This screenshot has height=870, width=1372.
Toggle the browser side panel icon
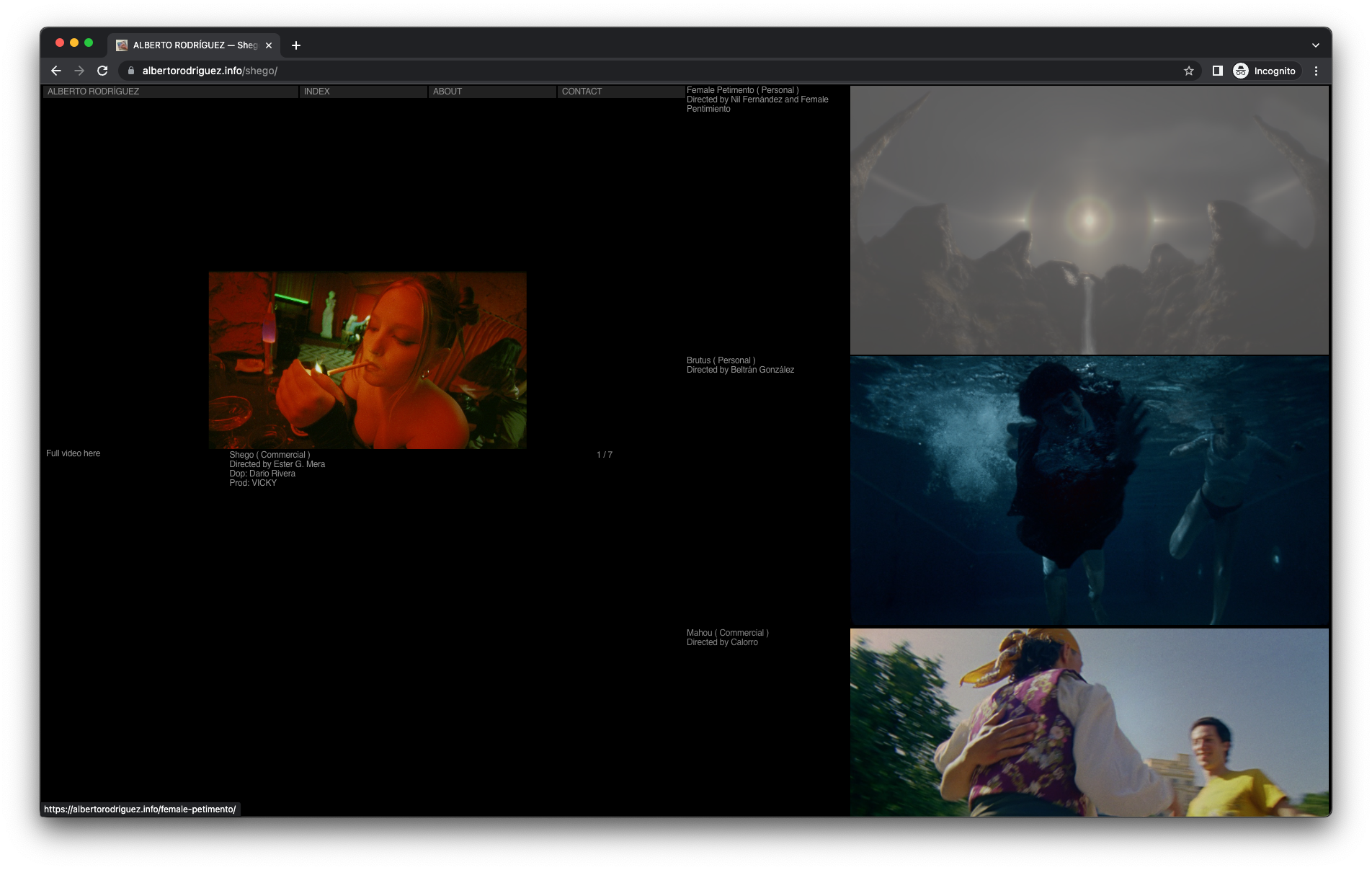1217,71
